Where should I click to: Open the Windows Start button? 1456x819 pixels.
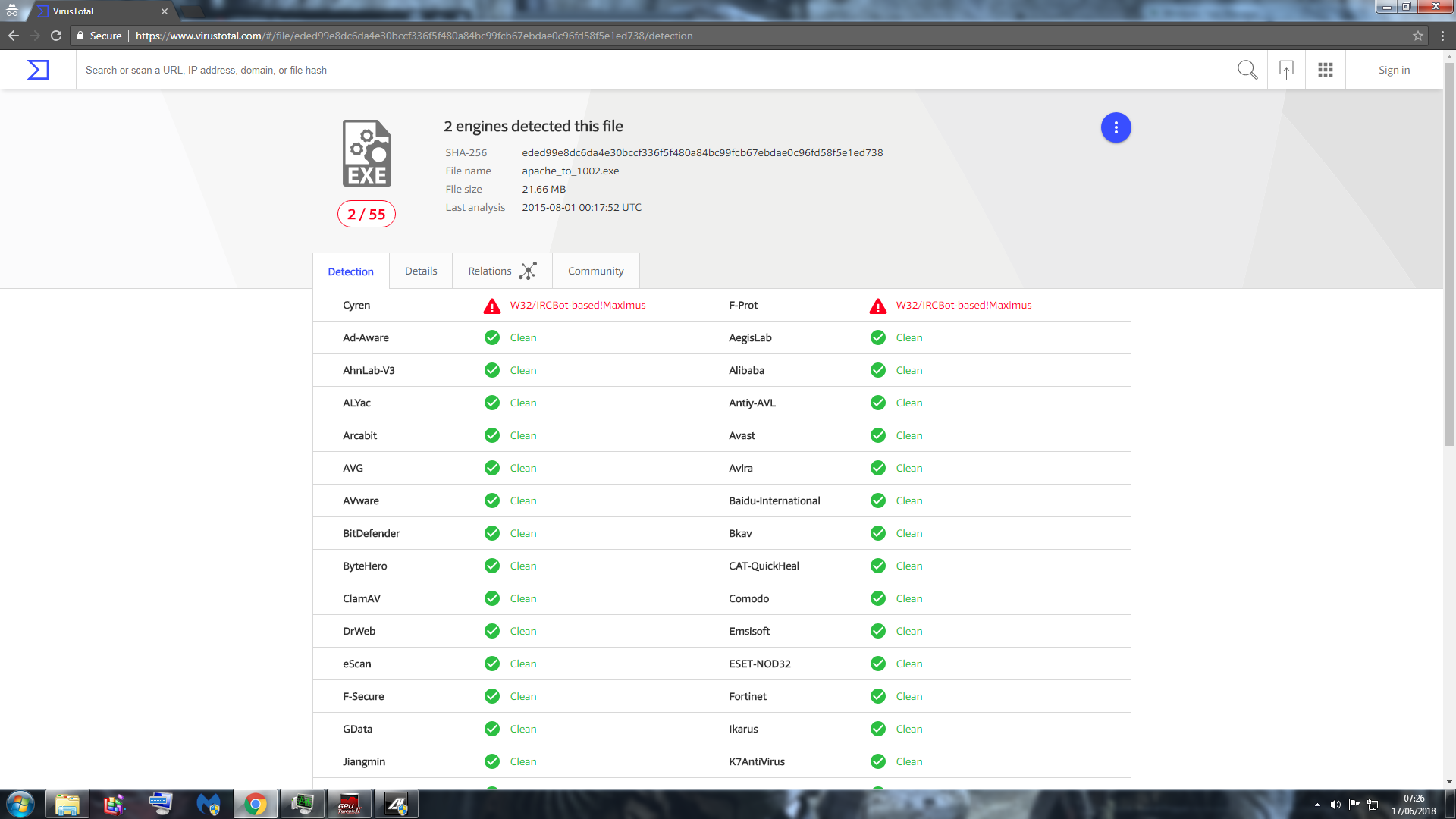20,804
